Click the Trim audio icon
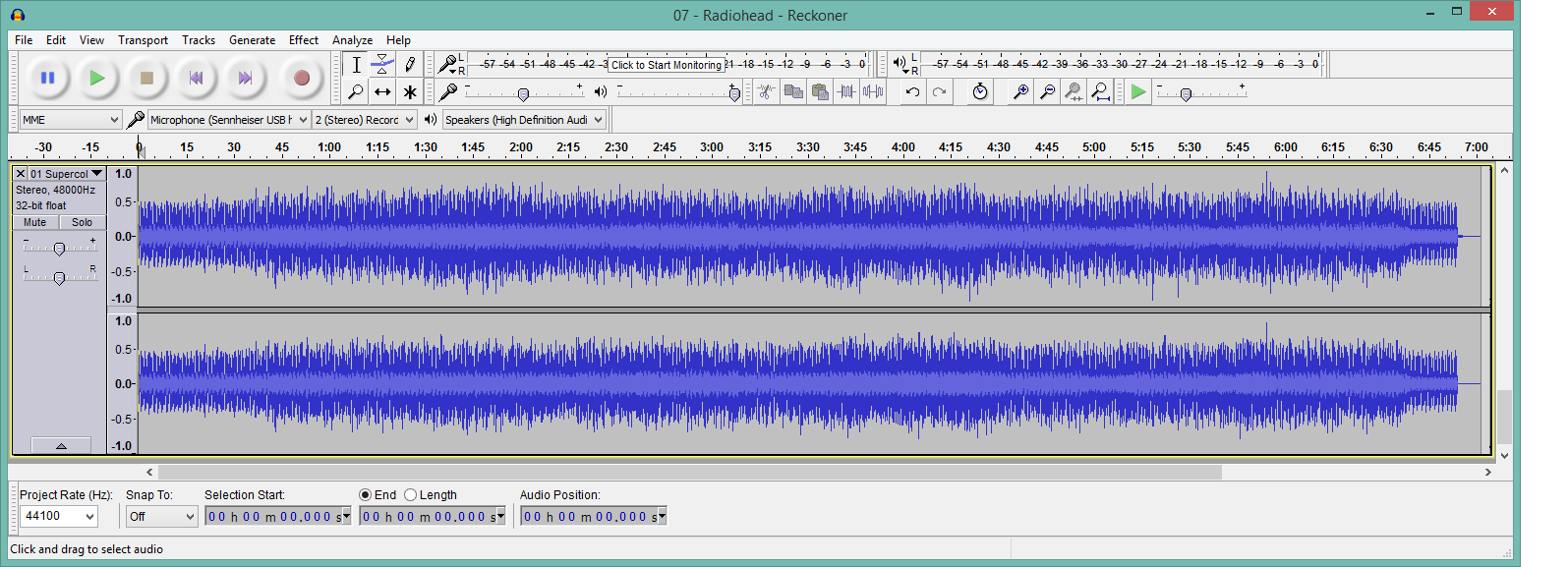Image resolution: width=1568 pixels, height=567 pixels. [x=846, y=91]
